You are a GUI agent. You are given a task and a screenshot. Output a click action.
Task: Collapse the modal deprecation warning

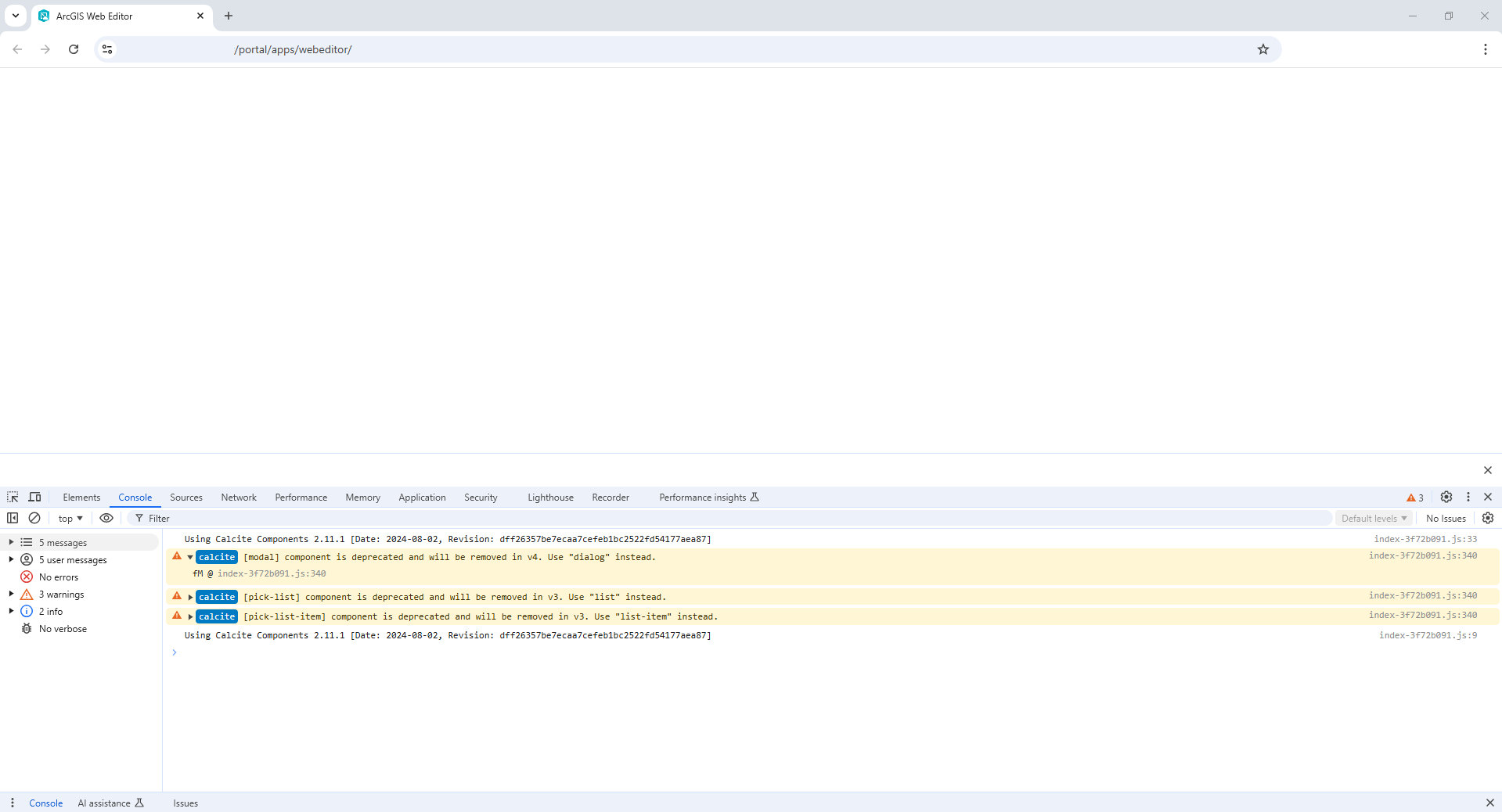pos(190,558)
